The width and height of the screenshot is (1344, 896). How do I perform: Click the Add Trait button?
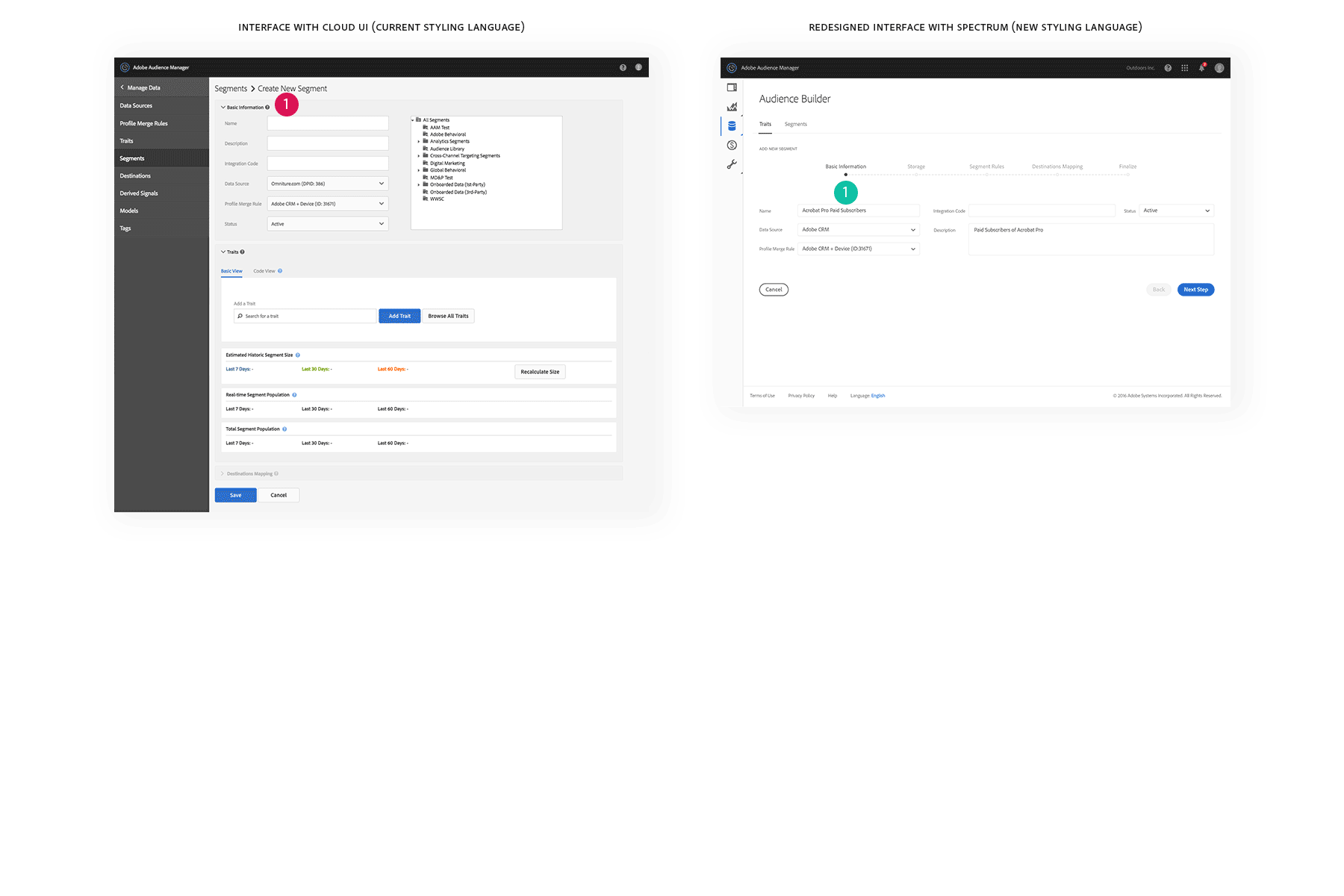[x=399, y=316]
